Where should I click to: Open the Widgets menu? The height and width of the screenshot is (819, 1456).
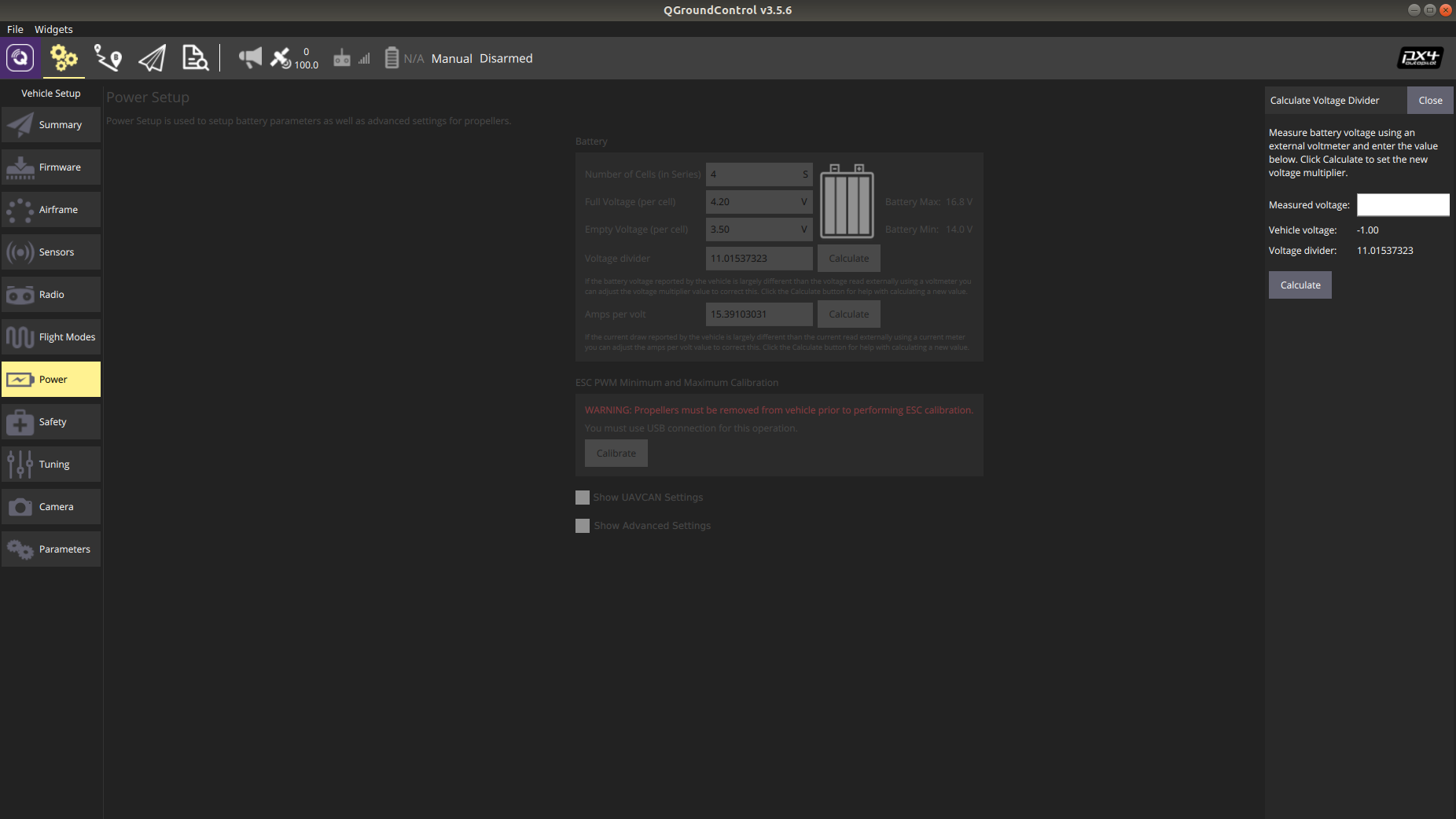point(53,29)
